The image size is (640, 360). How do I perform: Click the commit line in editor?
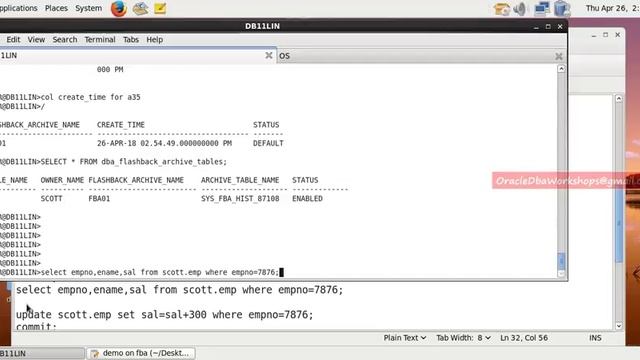click(36, 327)
